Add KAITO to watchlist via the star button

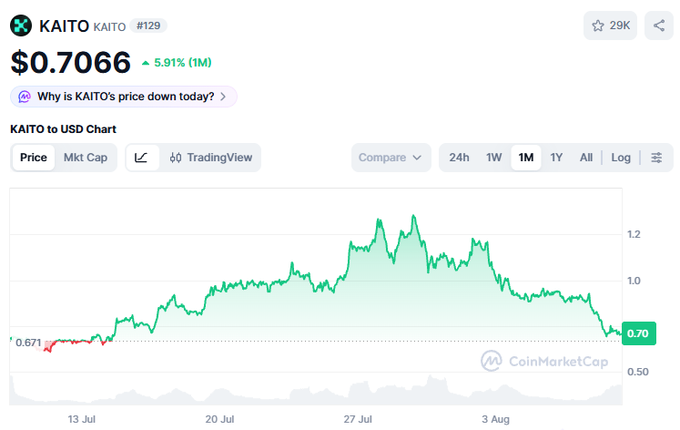point(610,26)
